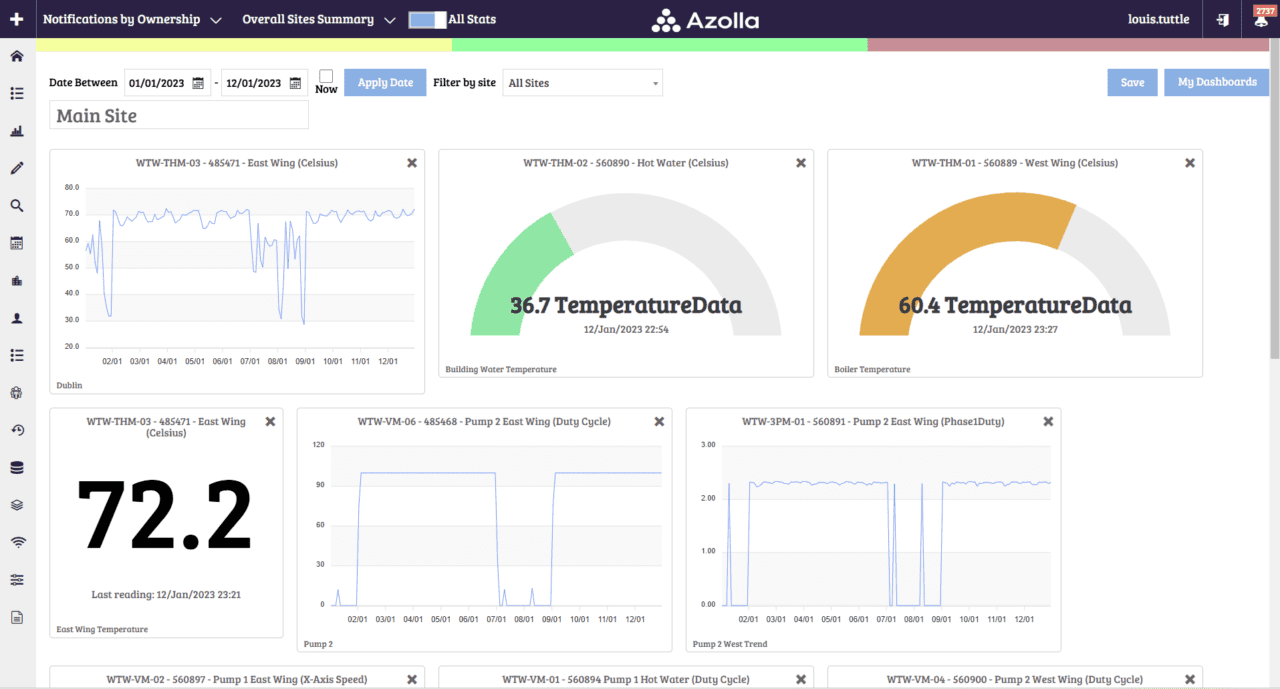Select the bar chart icon in the sidebar
Image resolution: width=1280 pixels, height=689 pixels.
coord(16,130)
